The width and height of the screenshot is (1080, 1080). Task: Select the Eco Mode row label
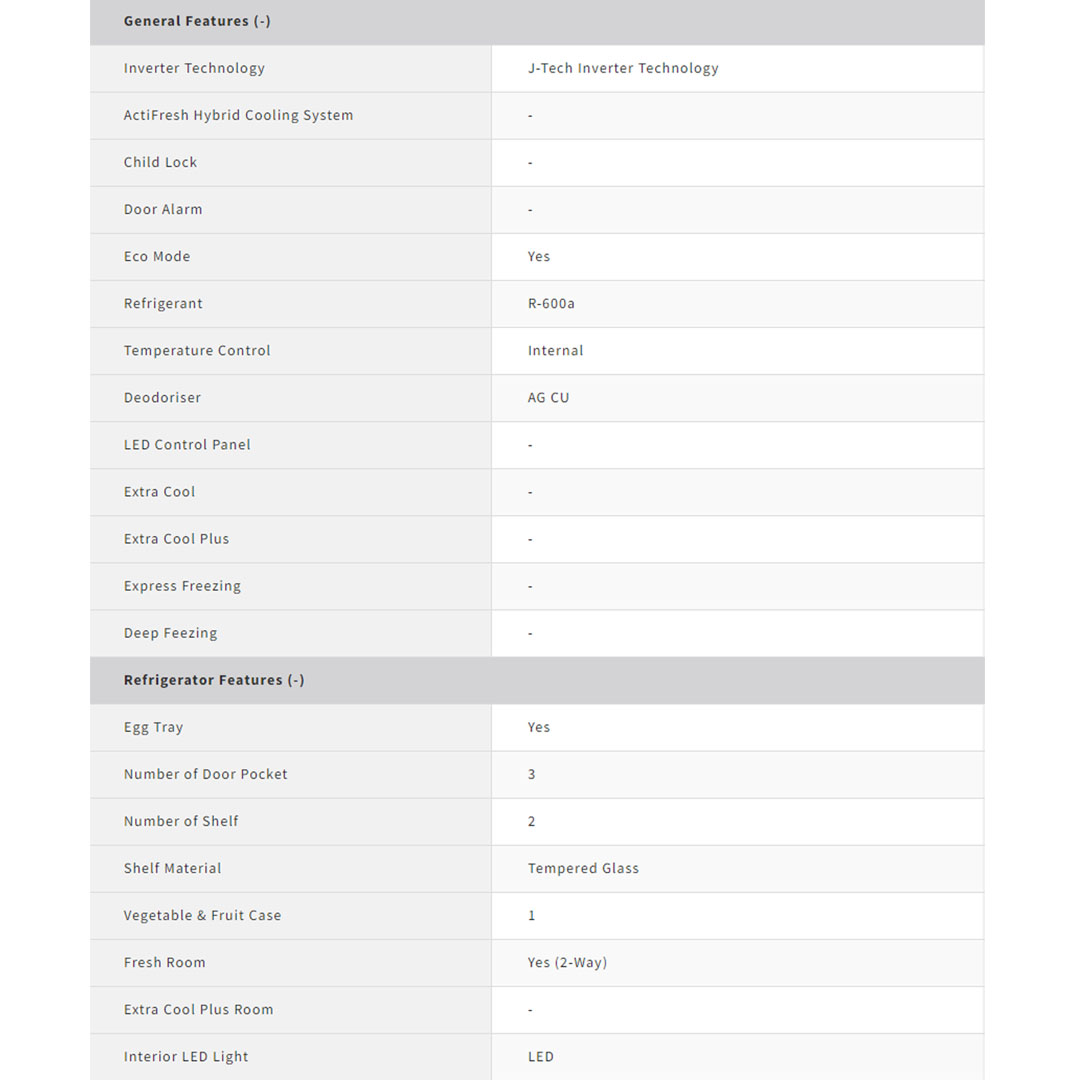click(x=157, y=256)
